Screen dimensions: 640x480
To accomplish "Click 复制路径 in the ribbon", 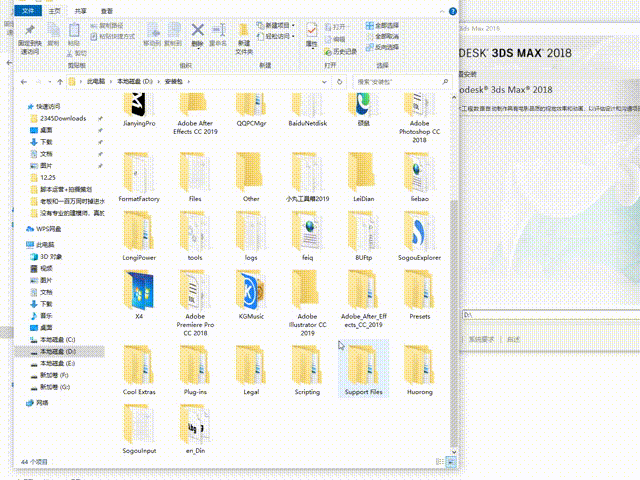I will click(107, 26).
